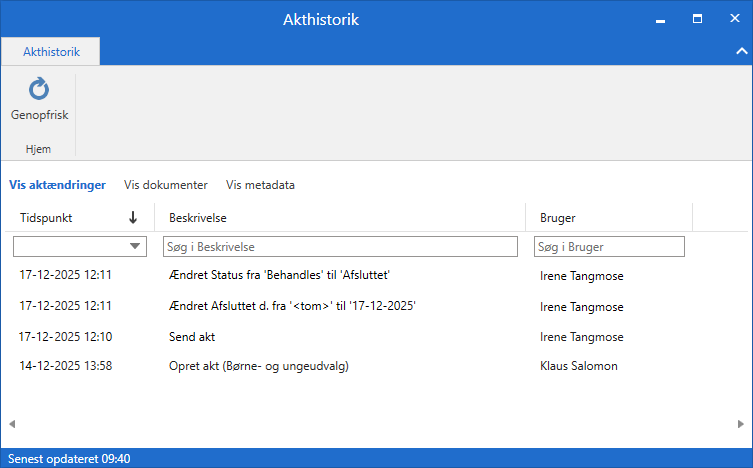Select the 'Send akt' history entry
Image resolution: width=753 pixels, height=468 pixels.
(x=192, y=337)
